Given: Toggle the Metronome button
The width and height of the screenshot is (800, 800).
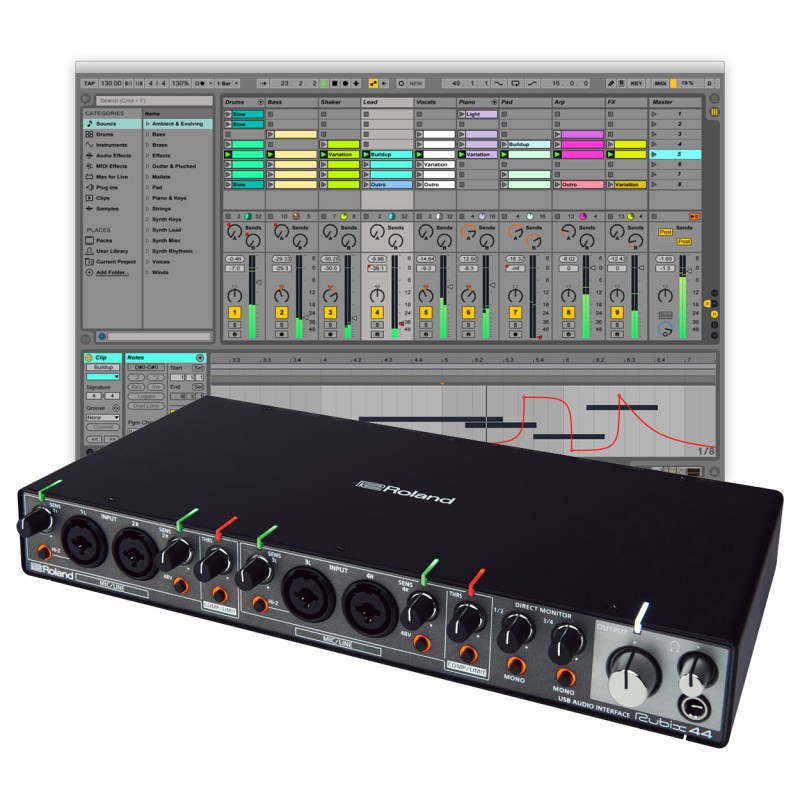Looking at the screenshot, I should [x=200, y=83].
